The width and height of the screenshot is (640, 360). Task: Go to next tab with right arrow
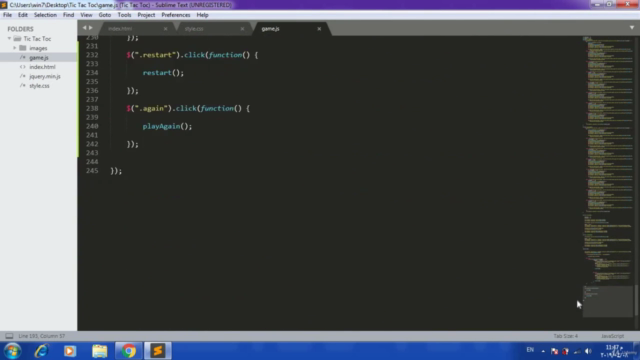[91, 28]
